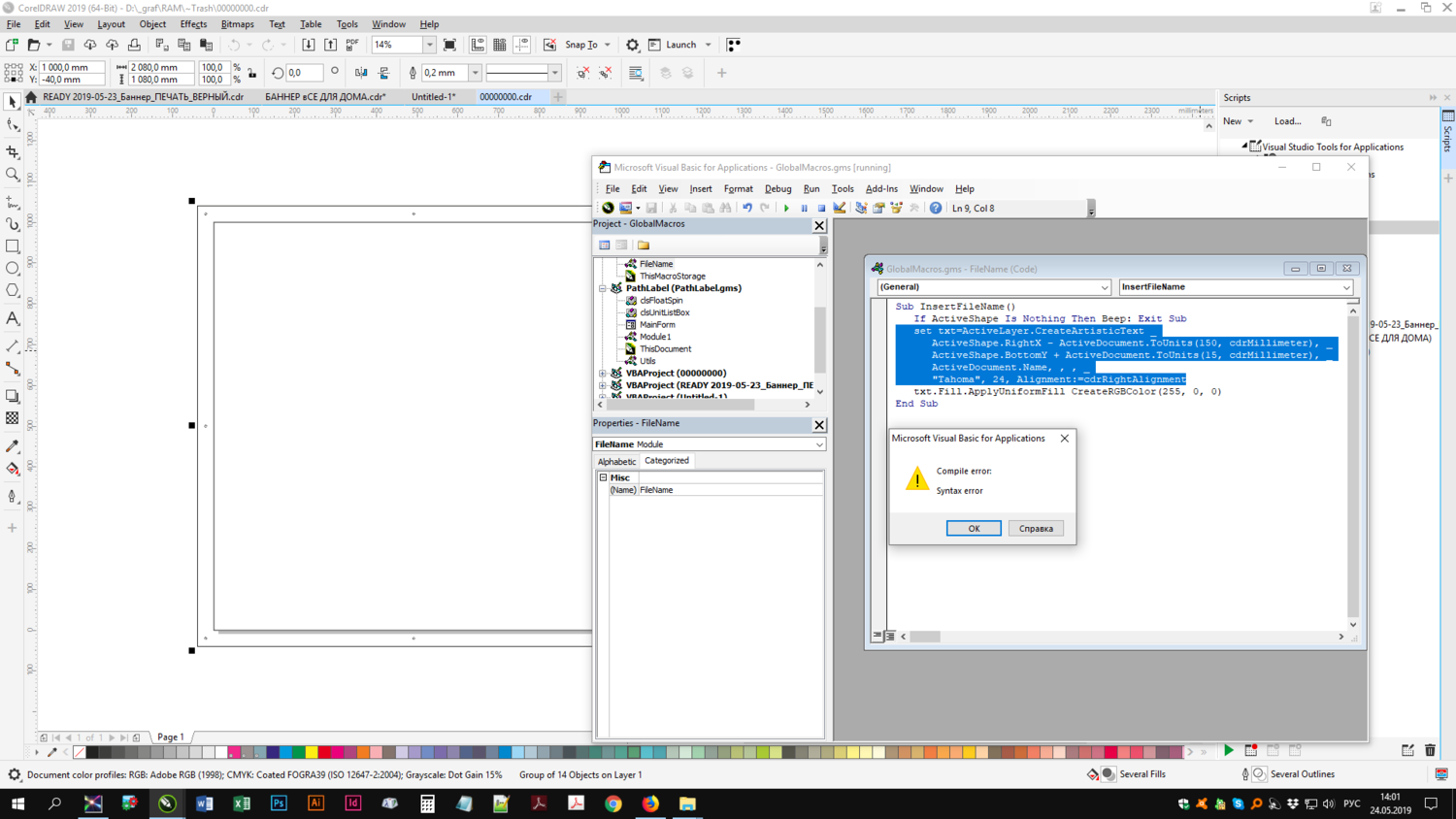The image size is (1456, 819).
Task: Open the Debug menu in VBA editor
Action: point(778,189)
